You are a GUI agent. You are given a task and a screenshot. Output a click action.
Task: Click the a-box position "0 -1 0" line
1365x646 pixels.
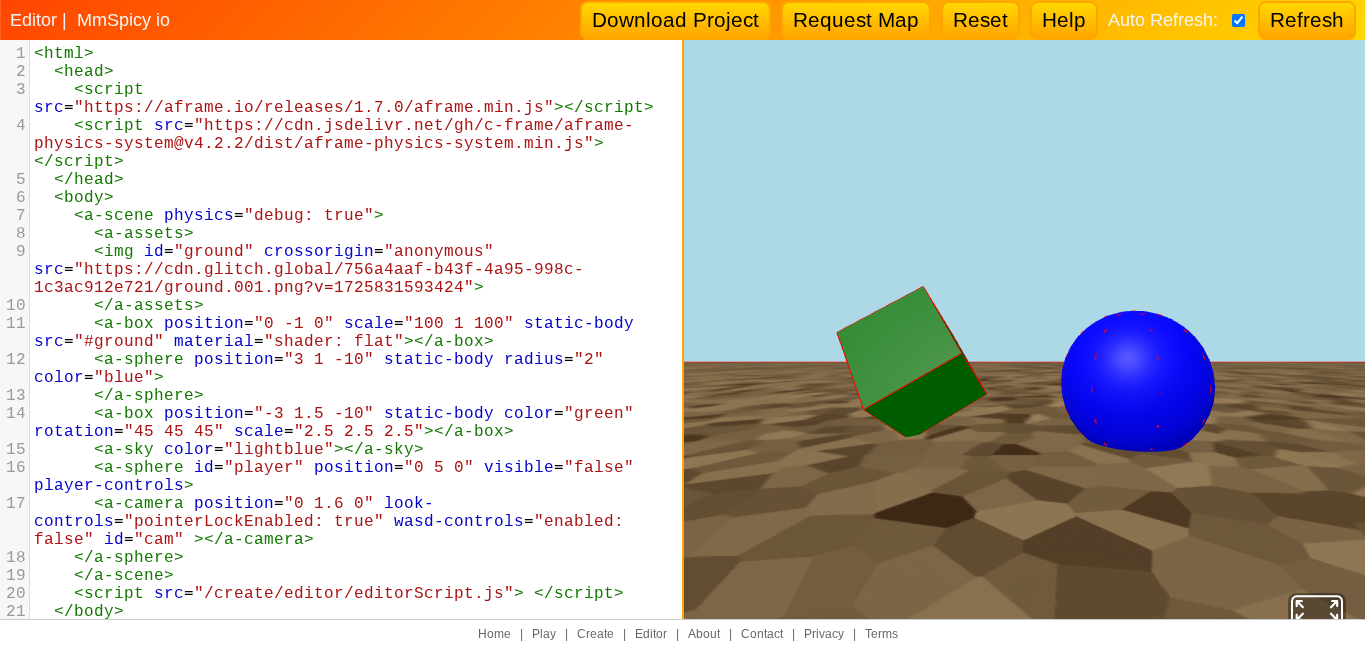click(334, 332)
